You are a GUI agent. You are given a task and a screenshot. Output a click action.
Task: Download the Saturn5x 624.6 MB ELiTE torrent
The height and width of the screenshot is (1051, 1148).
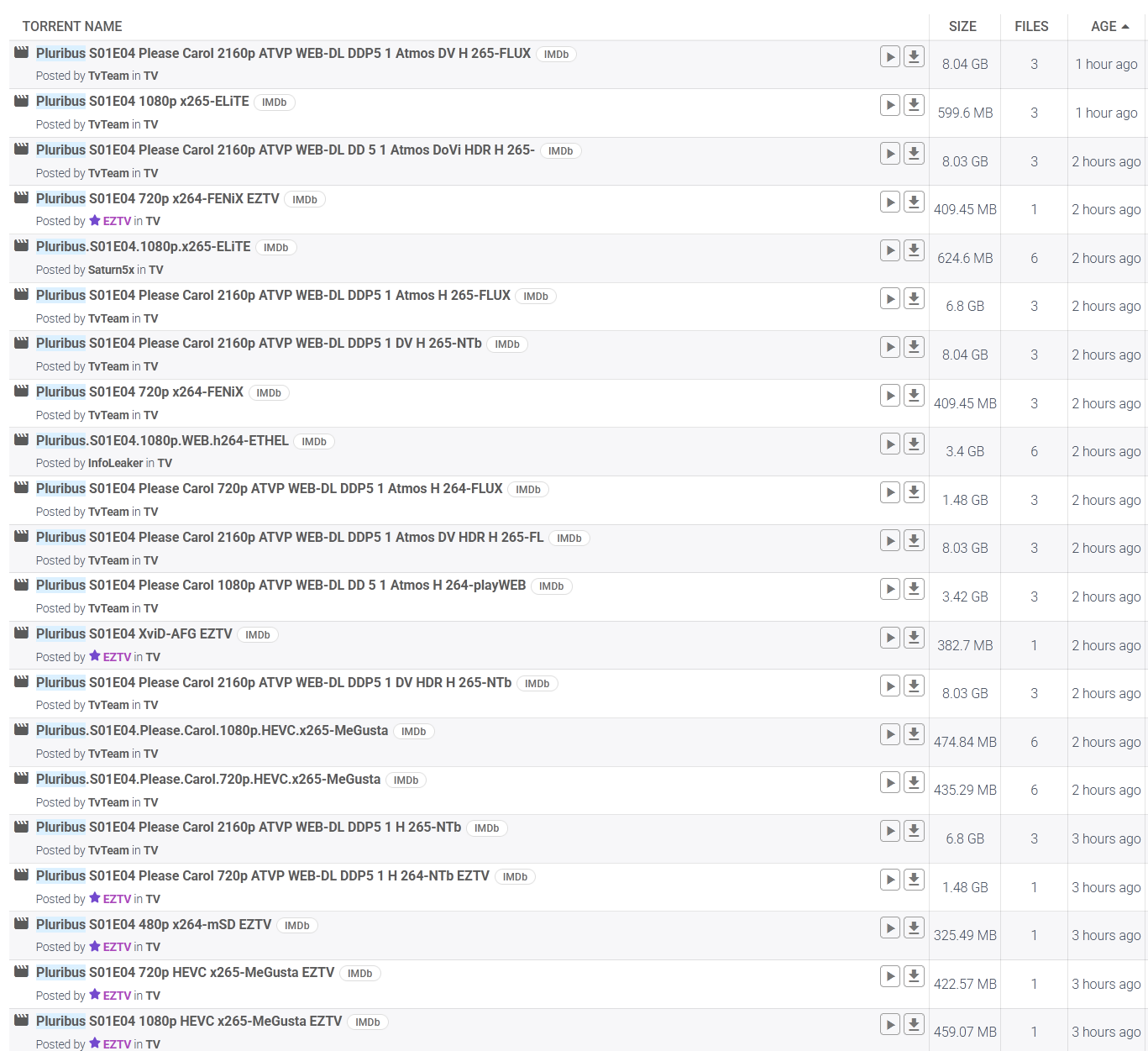click(914, 250)
